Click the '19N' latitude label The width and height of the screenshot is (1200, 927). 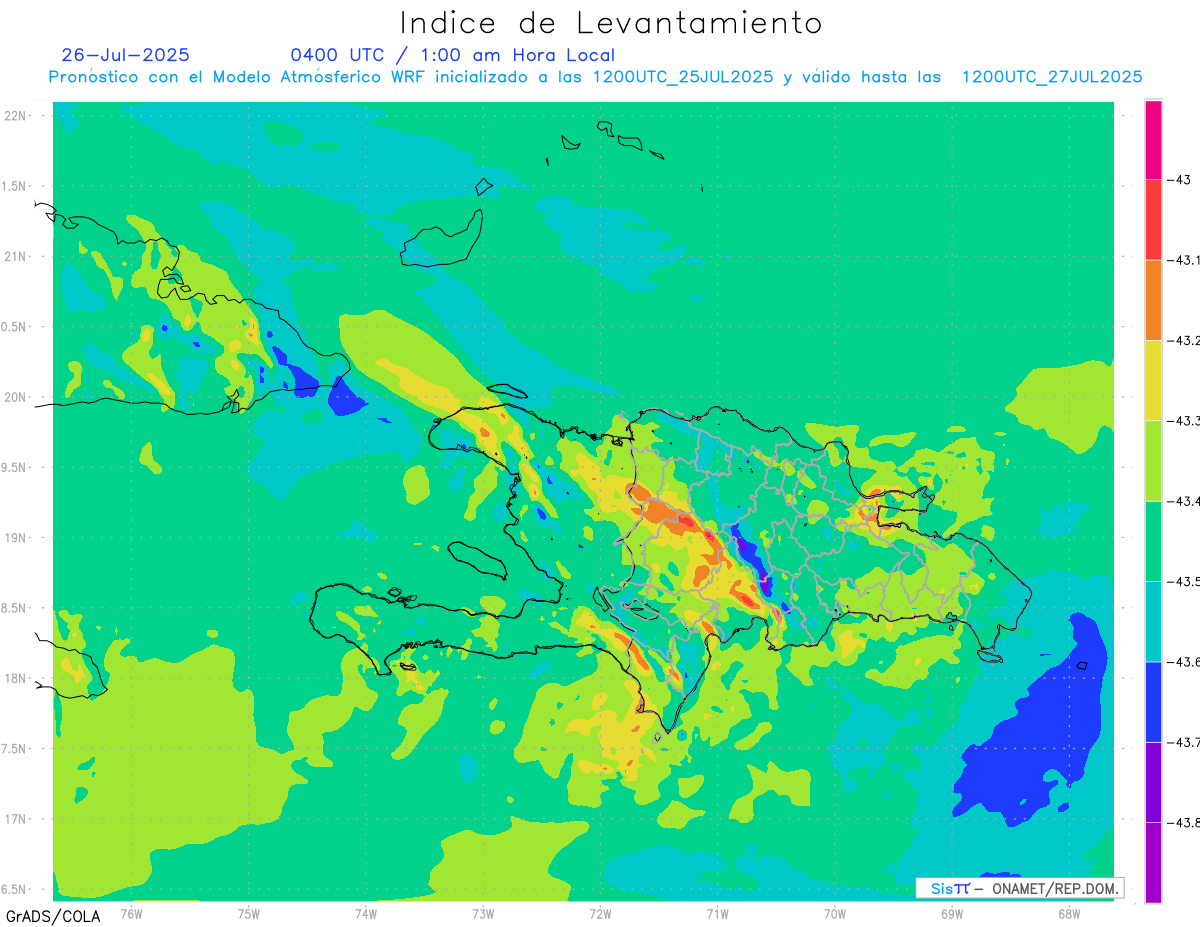point(15,538)
